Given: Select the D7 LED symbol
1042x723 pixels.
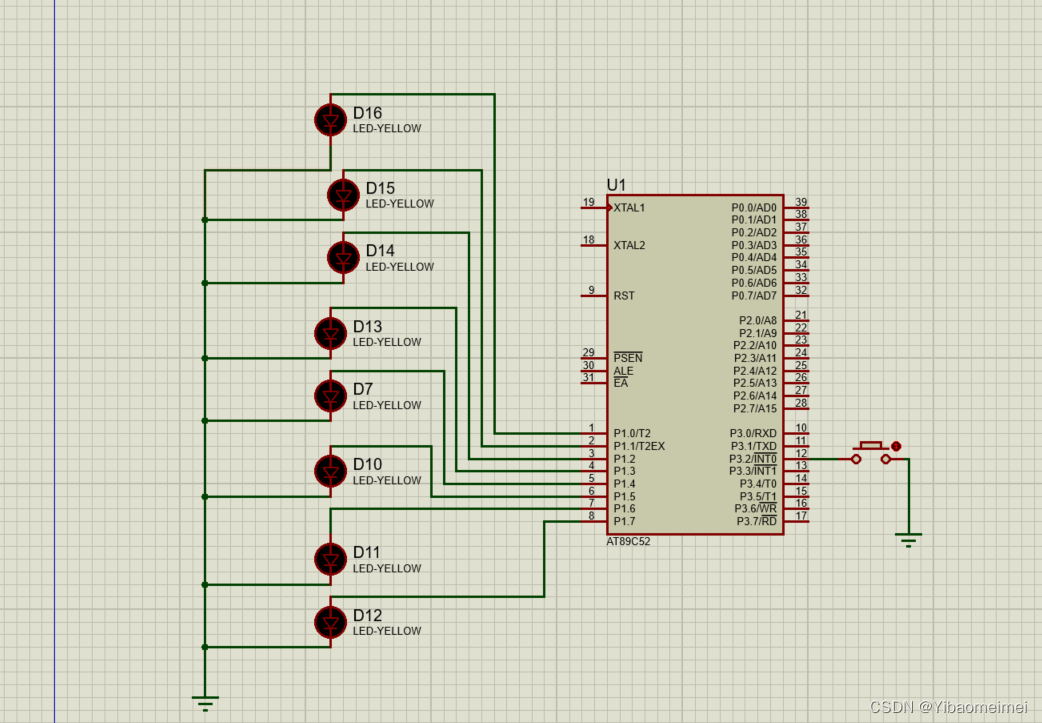Looking at the screenshot, I should [330, 396].
